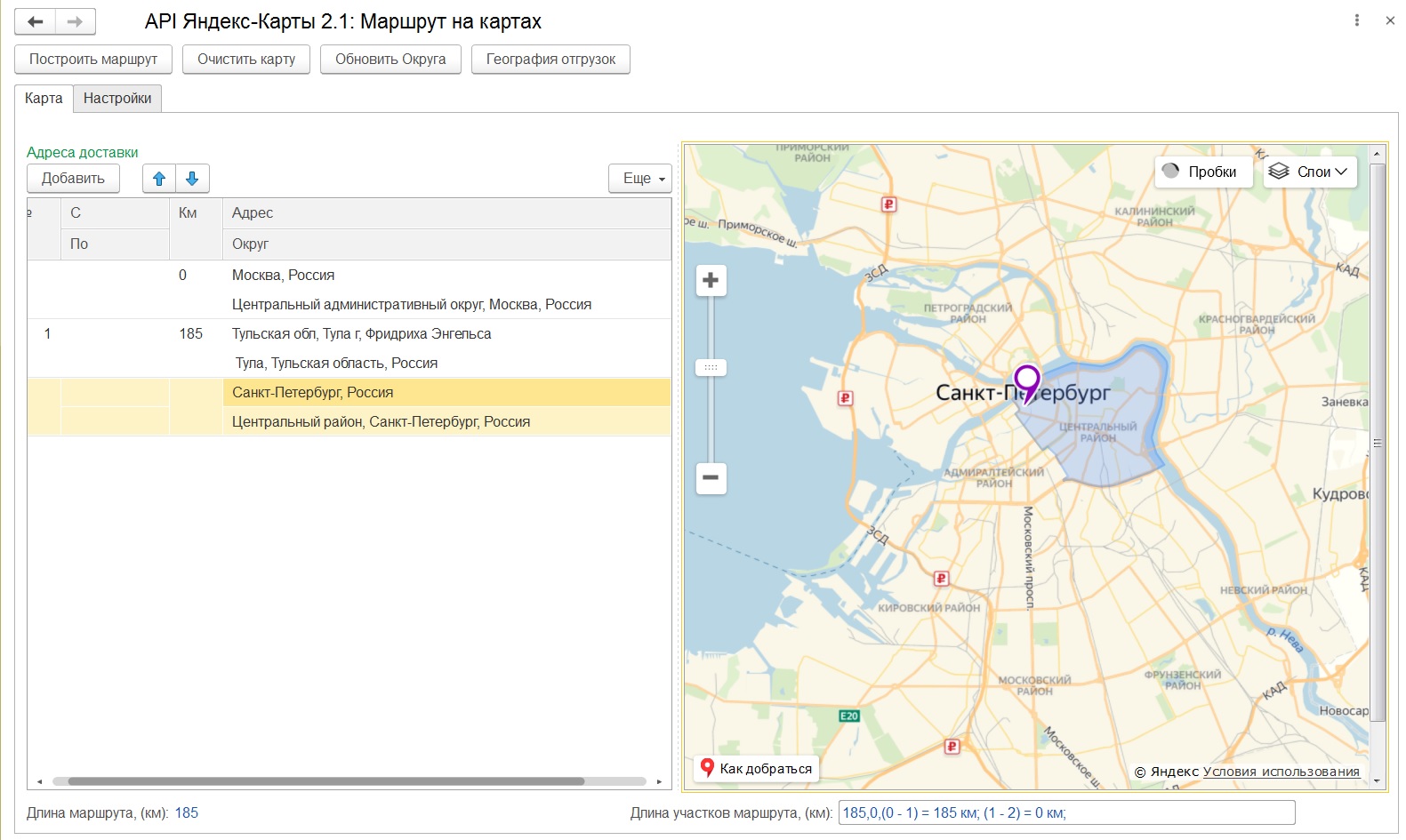The width and height of the screenshot is (1406, 840).
Task: Click the Адрес column header
Action: pyautogui.click(x=446, y=213)
